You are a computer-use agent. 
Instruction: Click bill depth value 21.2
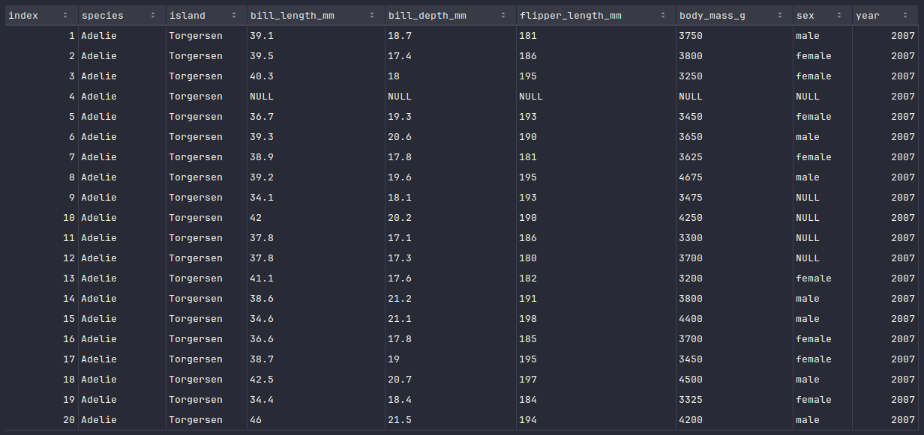[400, 298]
